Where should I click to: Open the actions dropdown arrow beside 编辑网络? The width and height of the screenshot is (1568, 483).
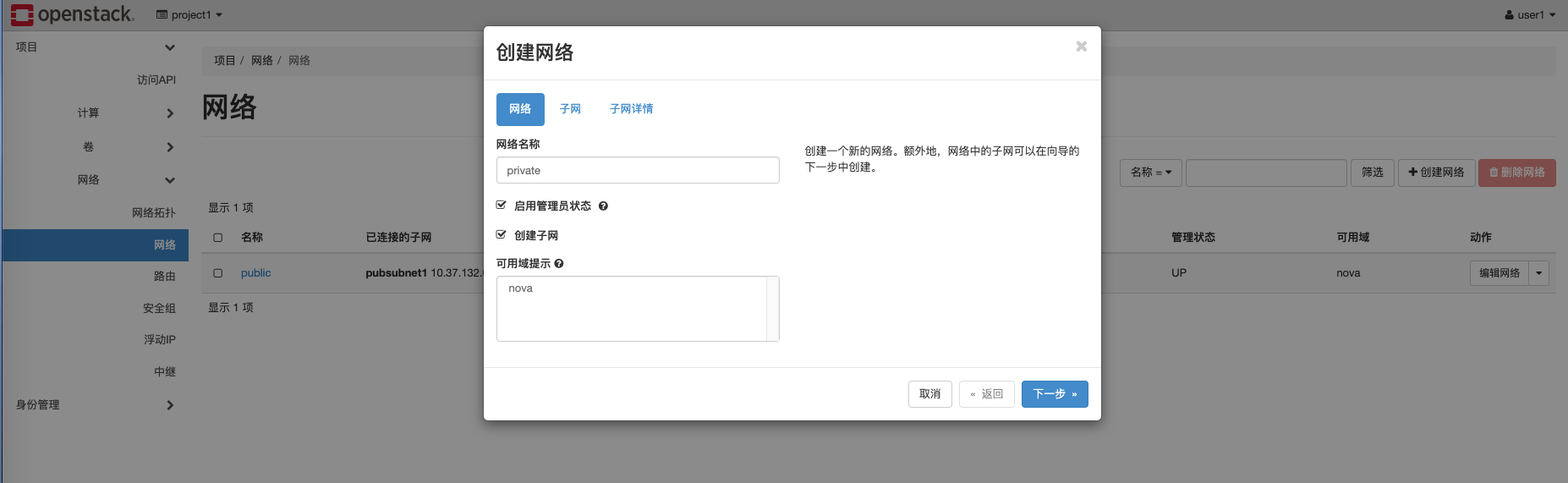pyautogui.click(x=1538, y=273)
